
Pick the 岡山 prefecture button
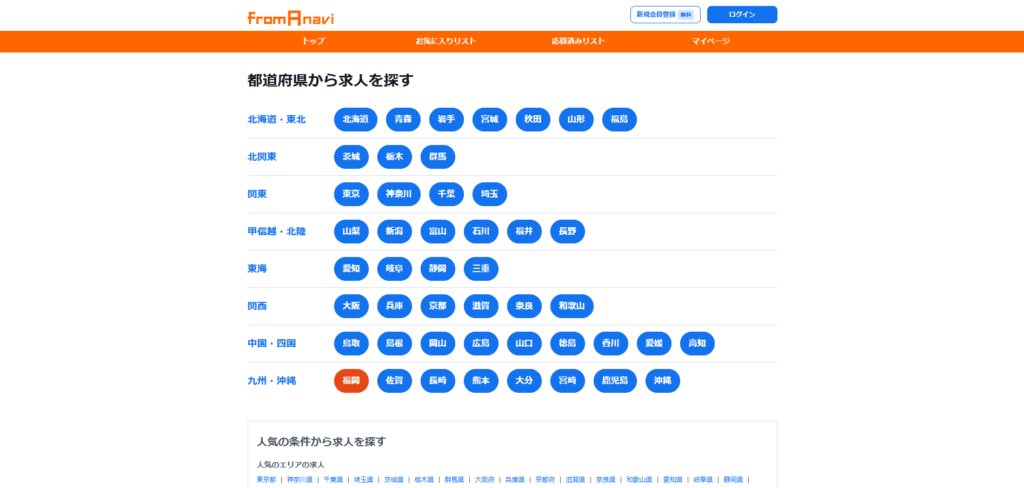438,343
